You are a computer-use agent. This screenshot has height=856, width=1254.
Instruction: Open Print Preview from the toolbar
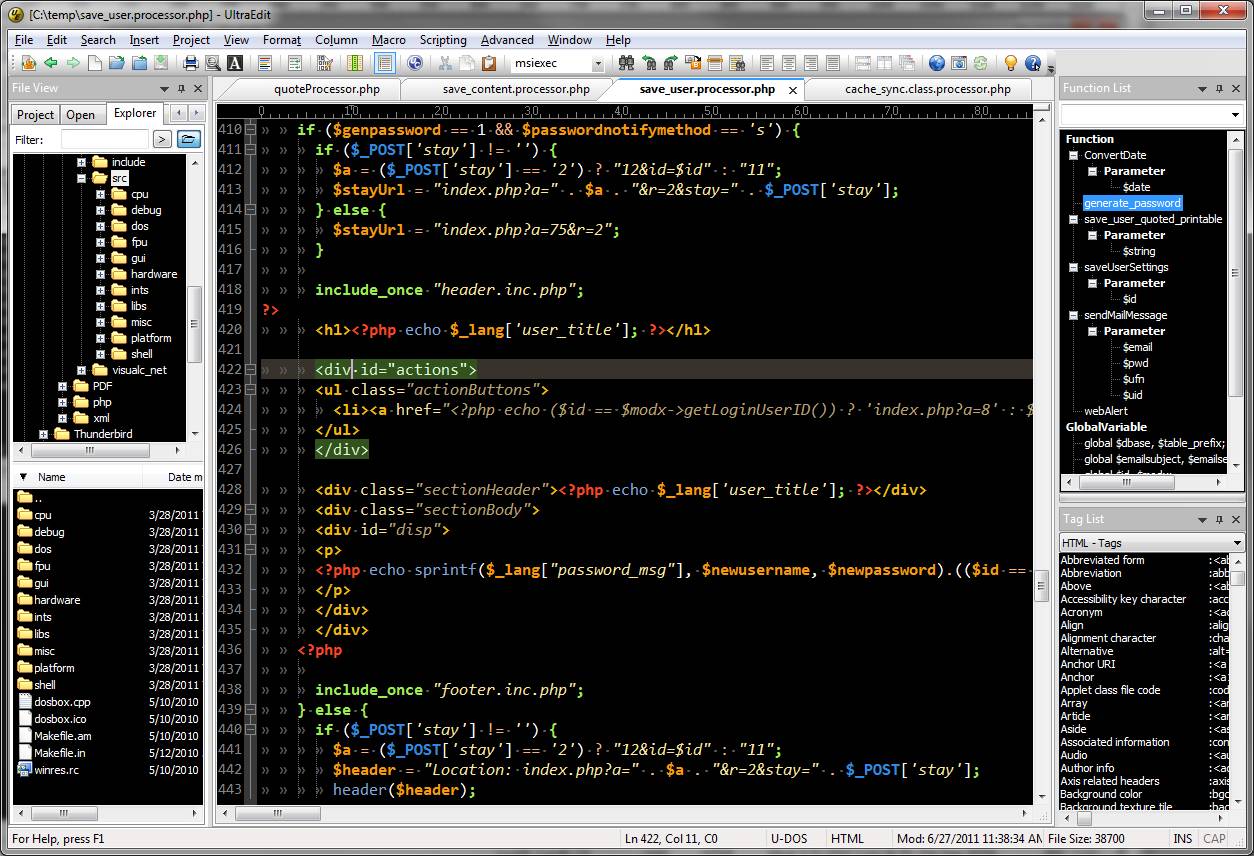click(213, 63)
